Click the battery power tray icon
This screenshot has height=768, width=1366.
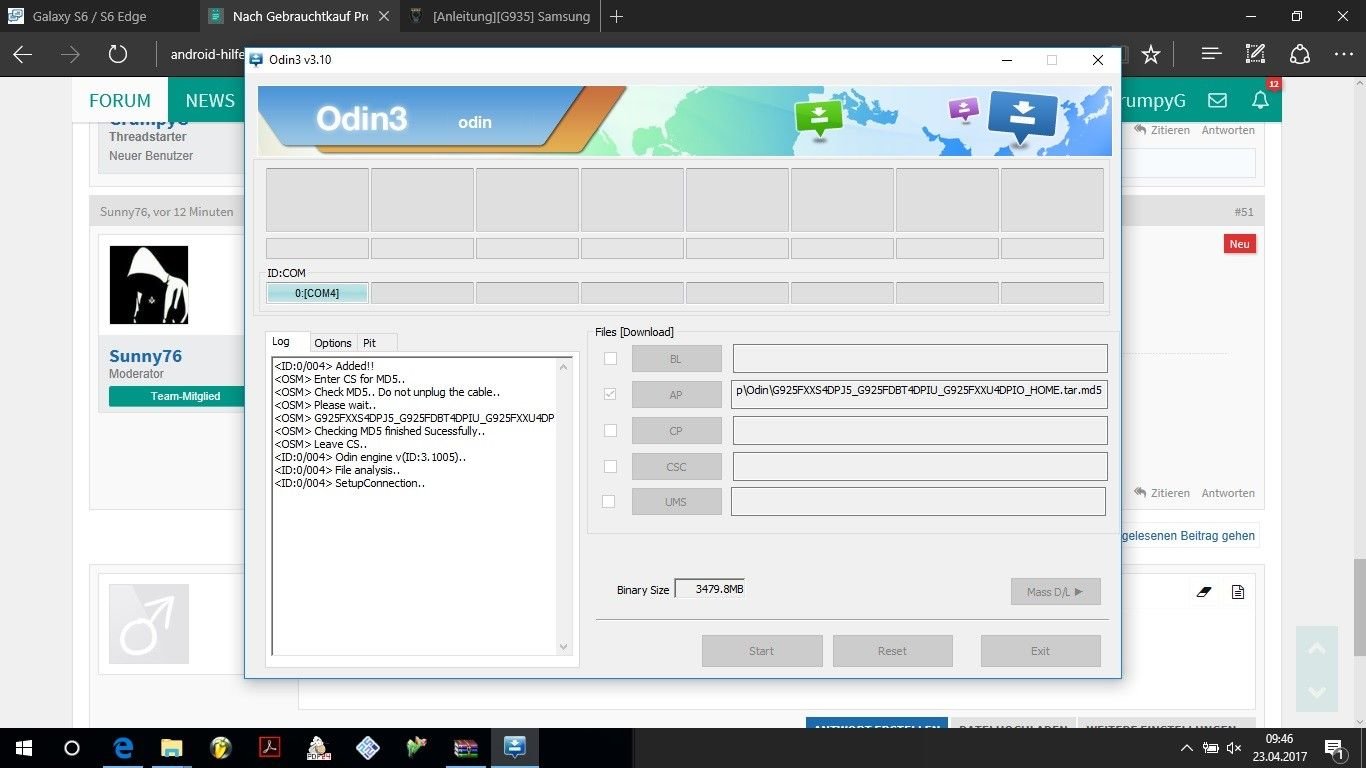[1210, 748]
